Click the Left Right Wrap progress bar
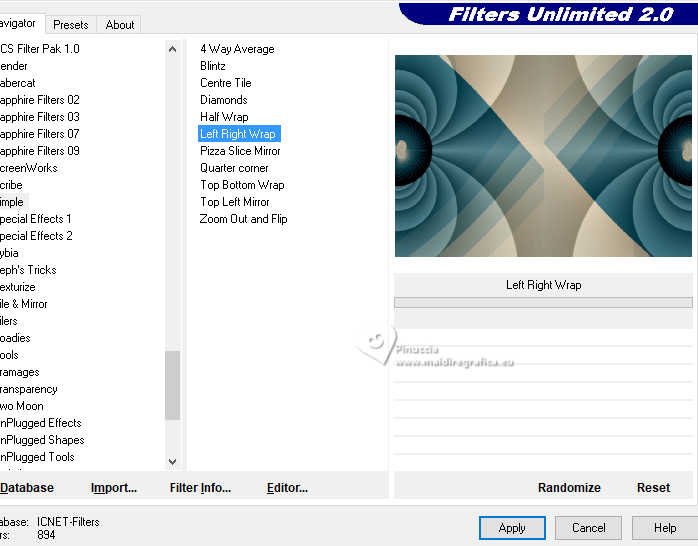The width and height of the screenshot is (698, 546). pos(543,303)
